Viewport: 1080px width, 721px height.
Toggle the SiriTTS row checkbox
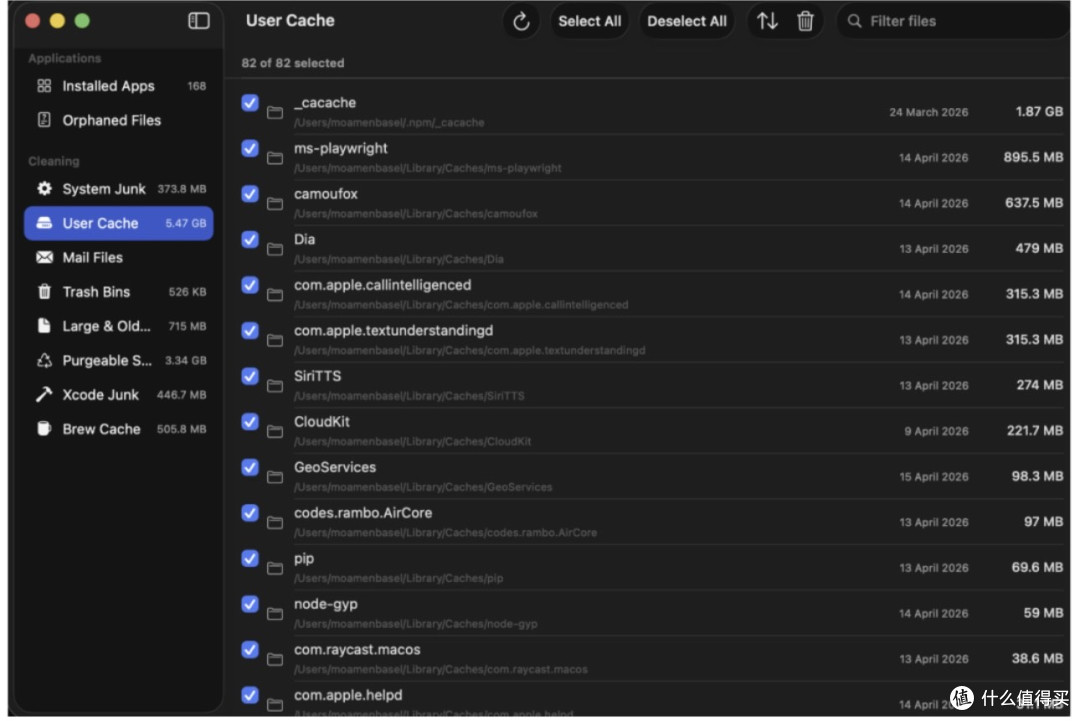(x=250, y=377)
